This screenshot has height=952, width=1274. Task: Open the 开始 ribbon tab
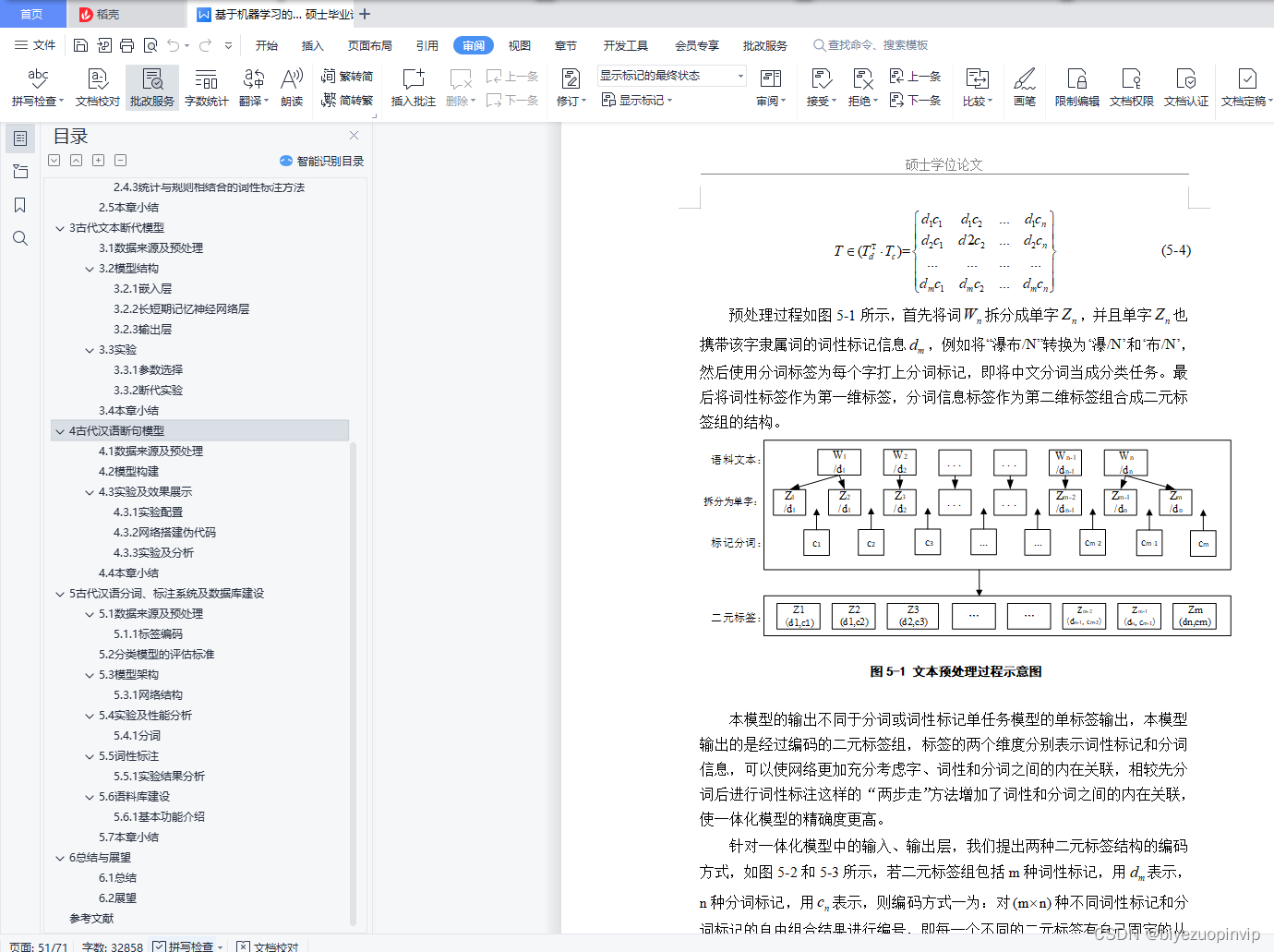(267, 45)
